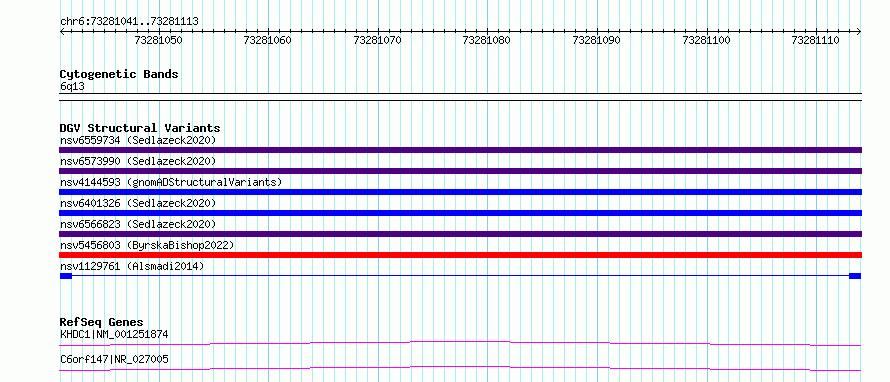Click the nsv4144593 (gnomADStructuralVariants) label

coord(171,182)
